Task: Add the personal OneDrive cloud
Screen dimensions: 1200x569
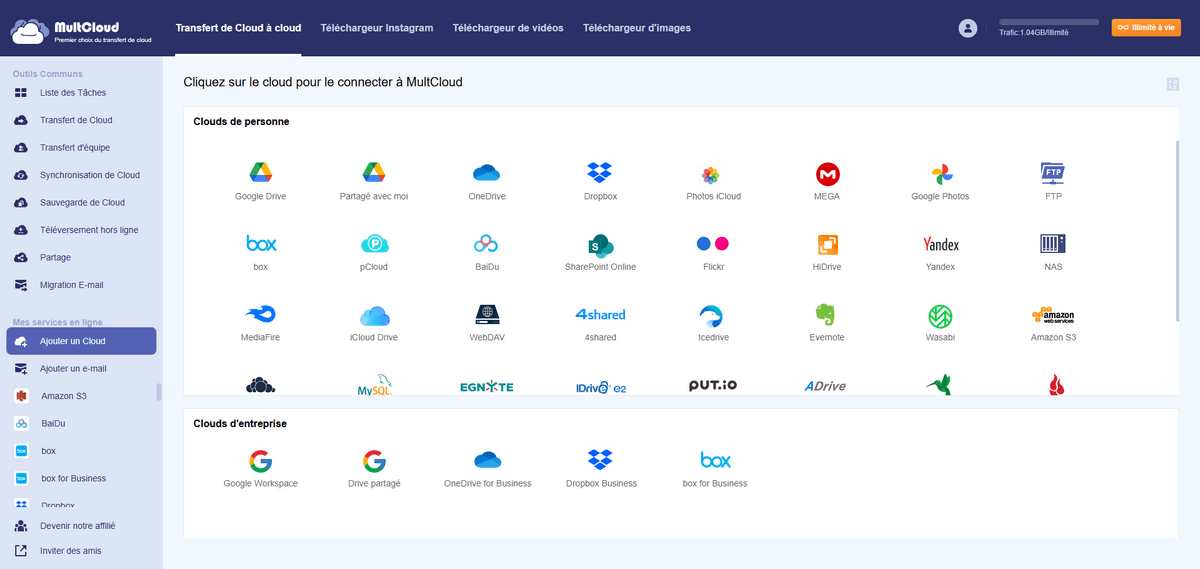Action: [x=487, y=173]
